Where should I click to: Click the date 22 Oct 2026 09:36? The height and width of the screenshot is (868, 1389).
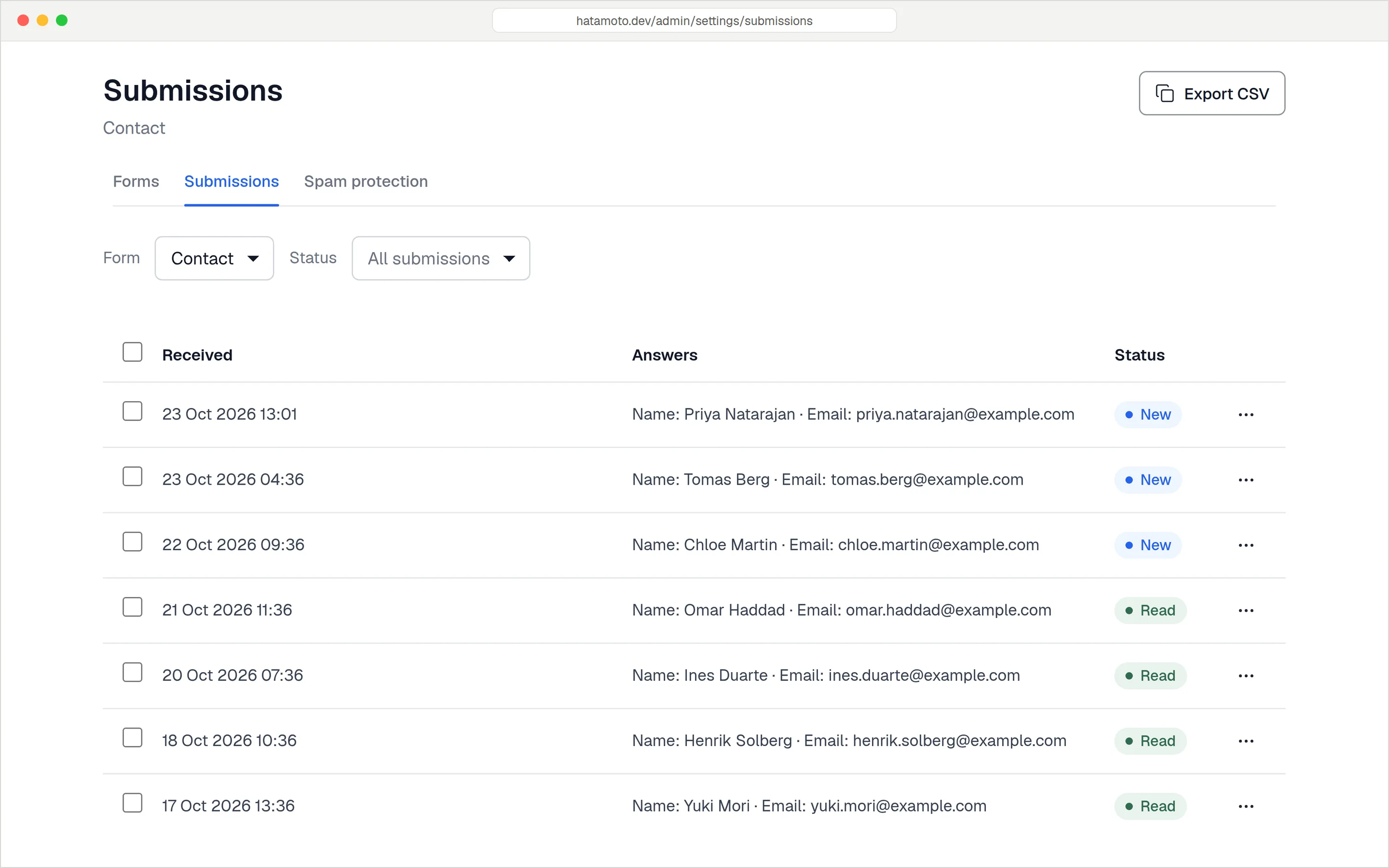point(233,545)
